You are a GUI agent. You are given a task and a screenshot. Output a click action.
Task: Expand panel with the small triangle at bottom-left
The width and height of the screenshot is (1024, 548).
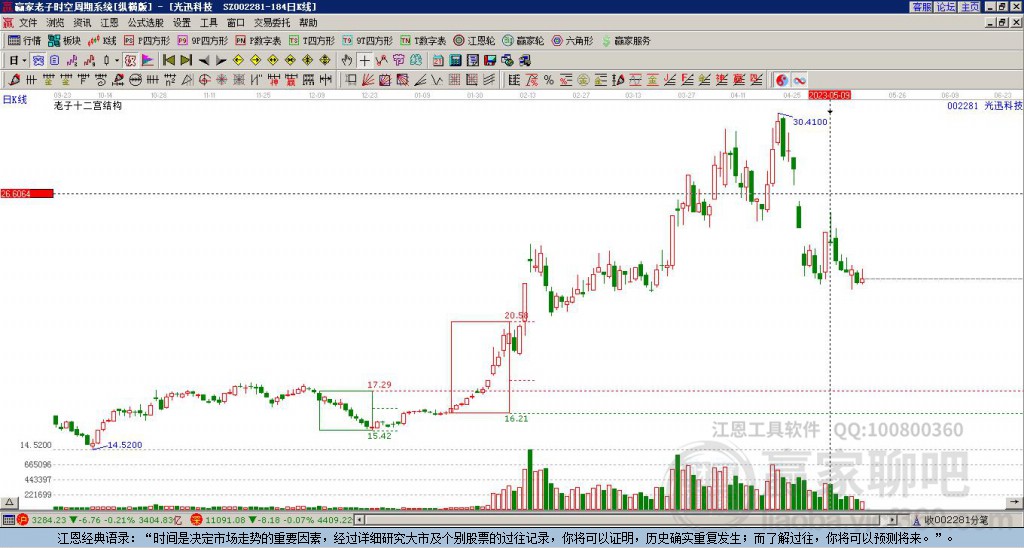9,502
